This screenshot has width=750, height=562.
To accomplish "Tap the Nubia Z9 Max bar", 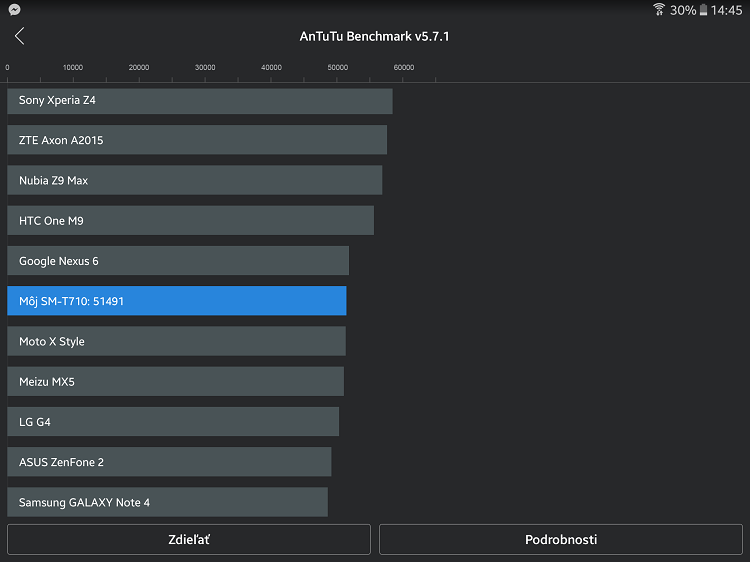I will click(x=194, y=181).
